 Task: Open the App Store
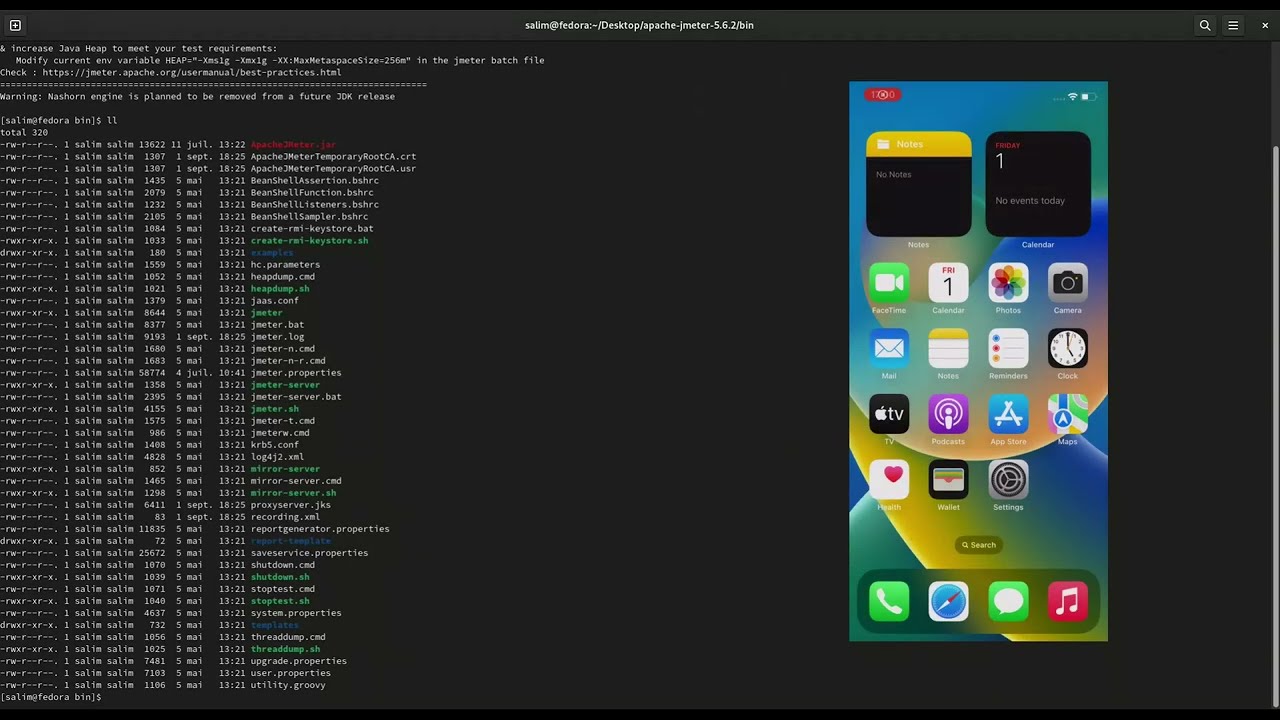(x=1008, y=414)
